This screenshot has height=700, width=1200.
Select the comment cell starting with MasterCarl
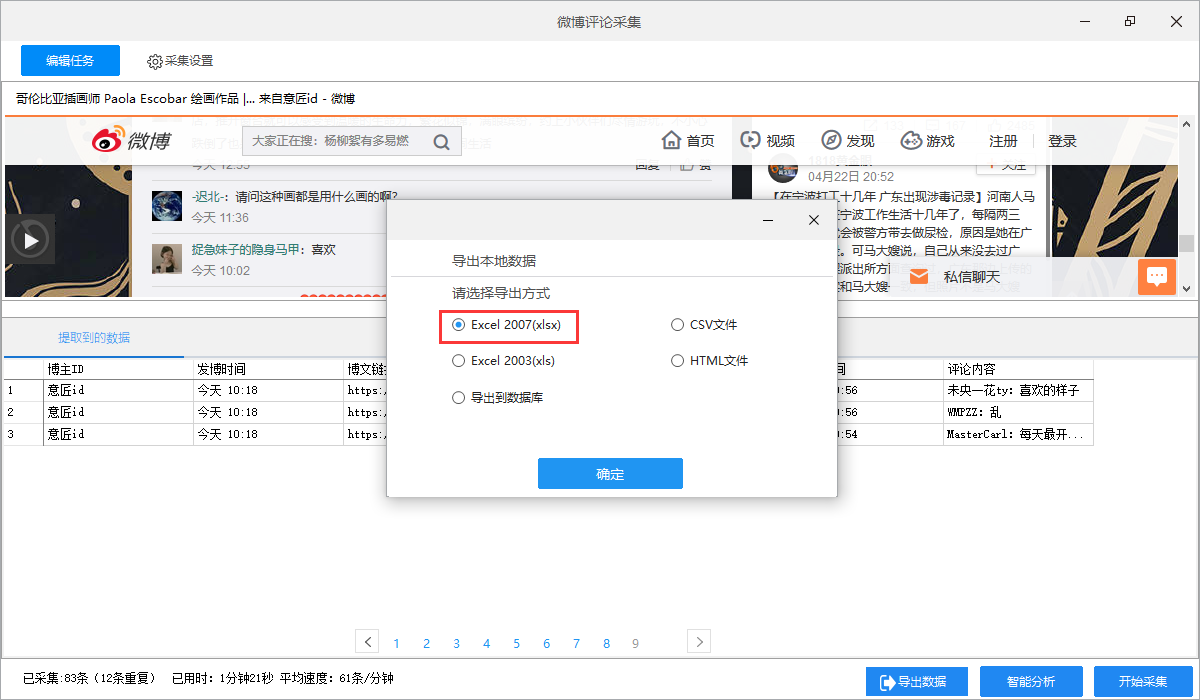[1018, 434]
